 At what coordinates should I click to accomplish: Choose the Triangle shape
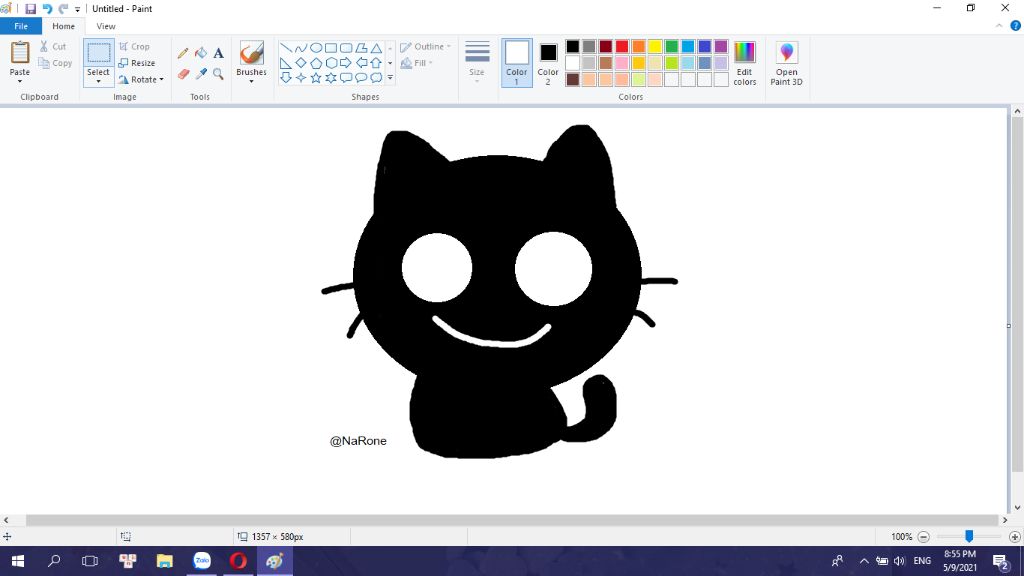point(376,48)
